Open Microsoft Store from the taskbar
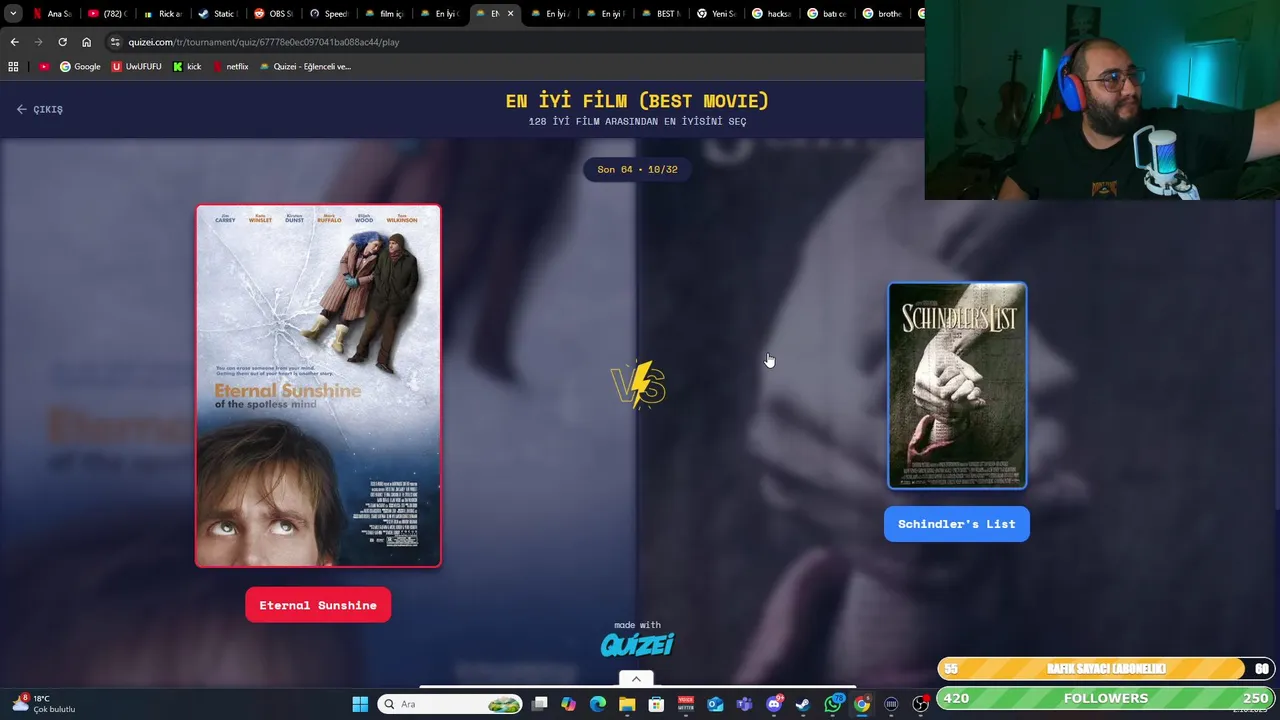The image size is (1280, 720). [x=656, y=704]
